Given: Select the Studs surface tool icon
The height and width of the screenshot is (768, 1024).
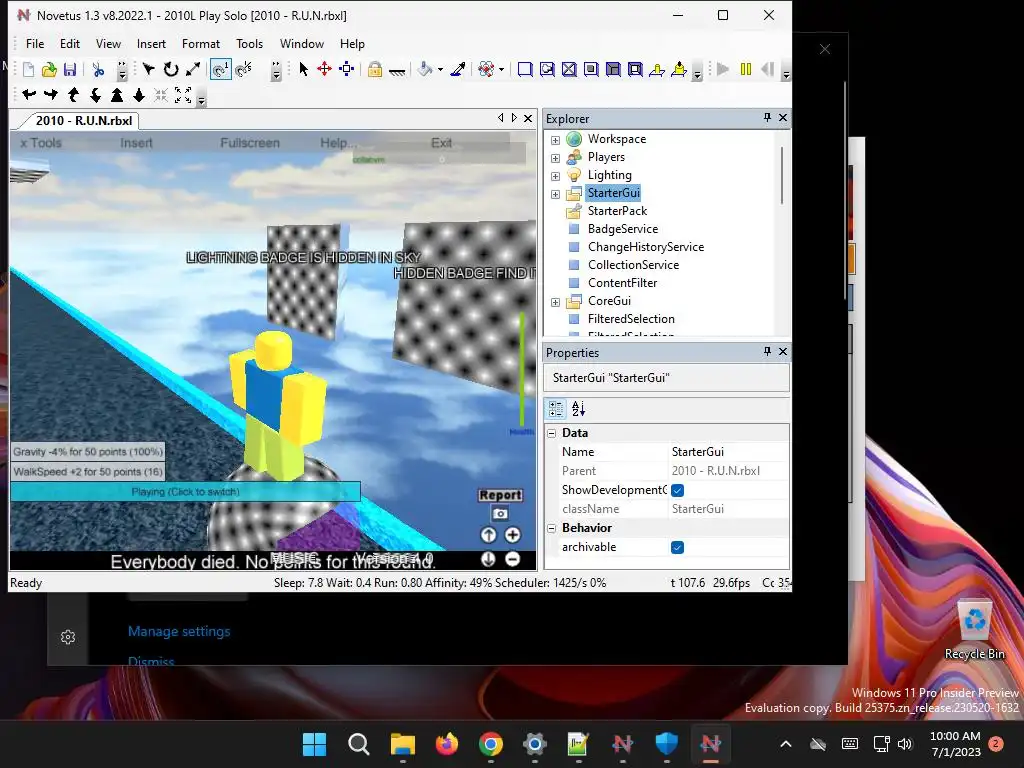Looking at the screenshot, I should (591, 69).
